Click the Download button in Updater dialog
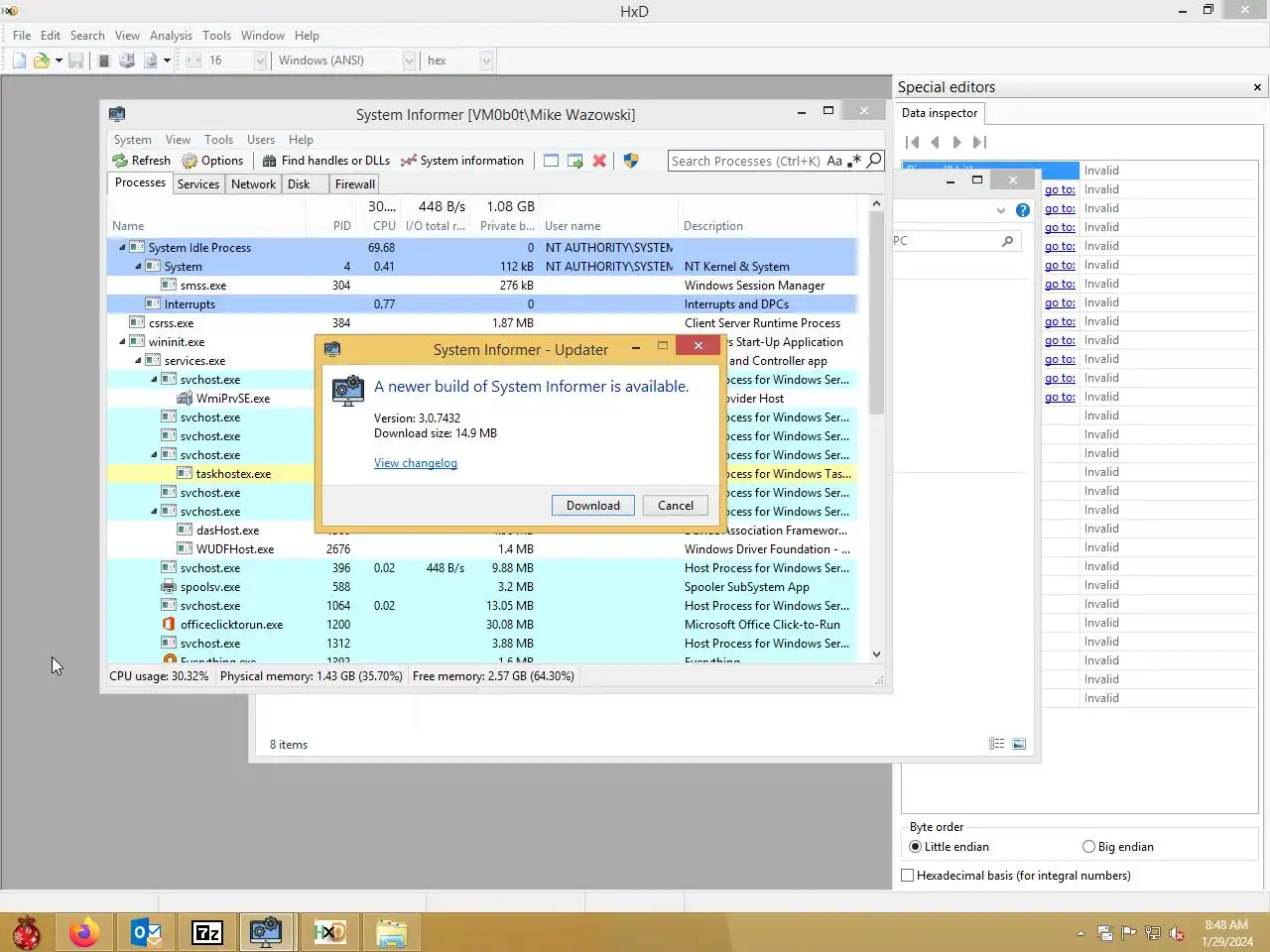 593,506
